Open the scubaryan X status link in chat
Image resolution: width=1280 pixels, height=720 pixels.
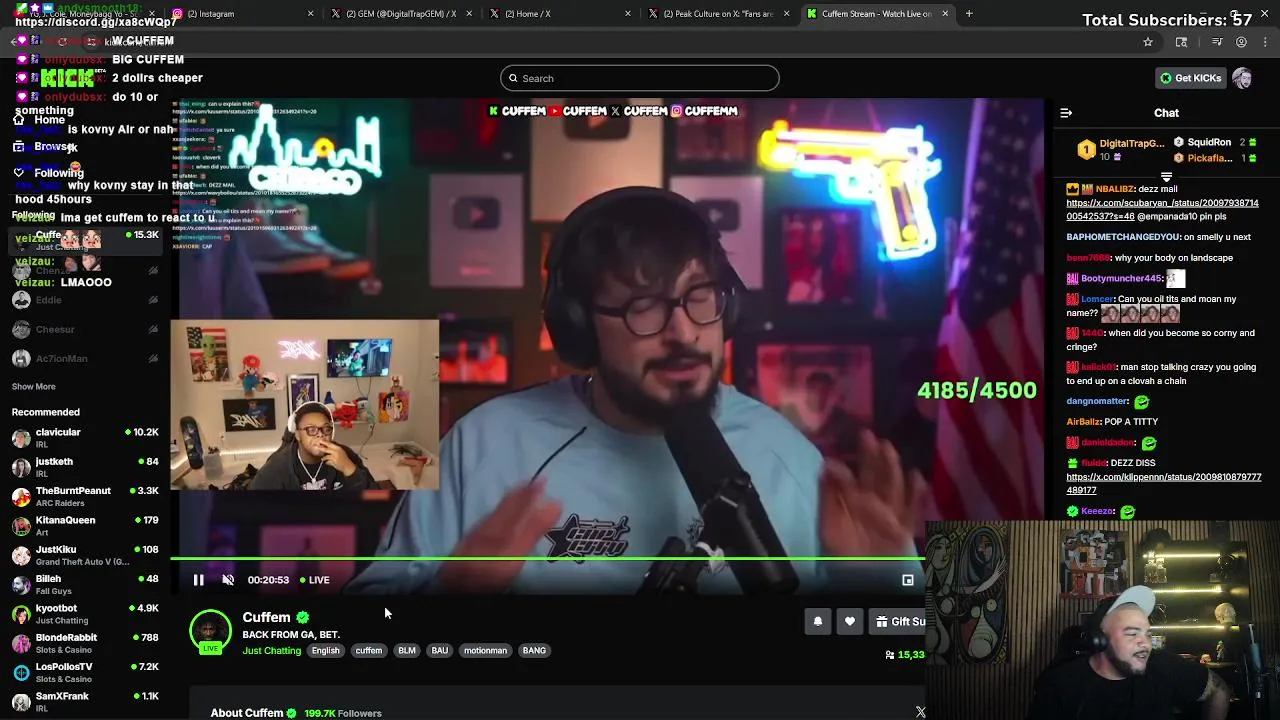coord(1162,209)
